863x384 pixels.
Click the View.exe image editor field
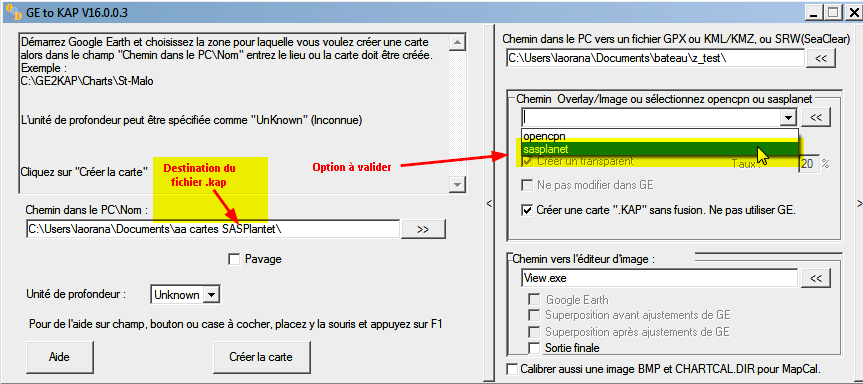659,278
